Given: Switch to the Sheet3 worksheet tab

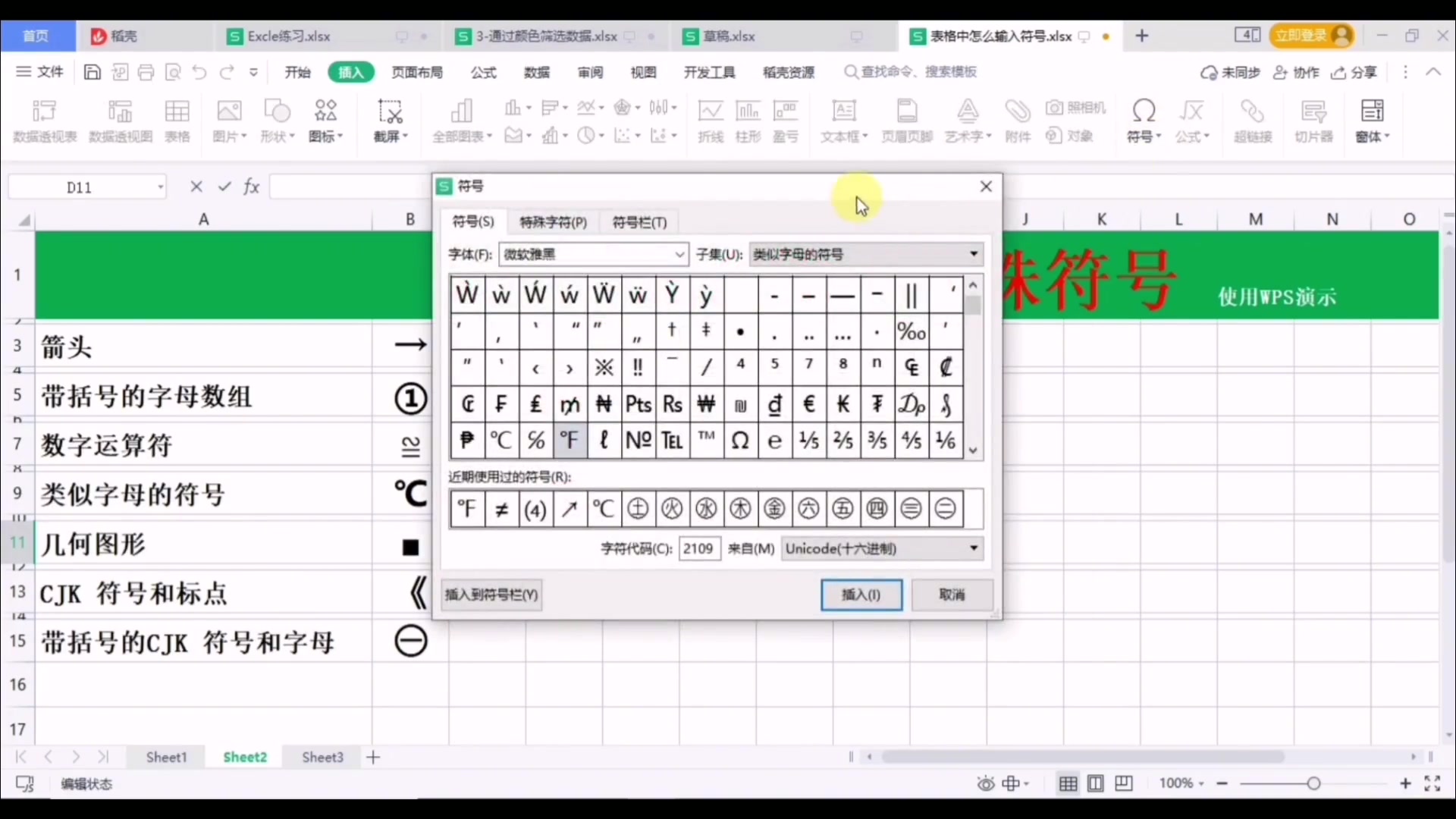Looking at the screenshot, I should 322,756.
